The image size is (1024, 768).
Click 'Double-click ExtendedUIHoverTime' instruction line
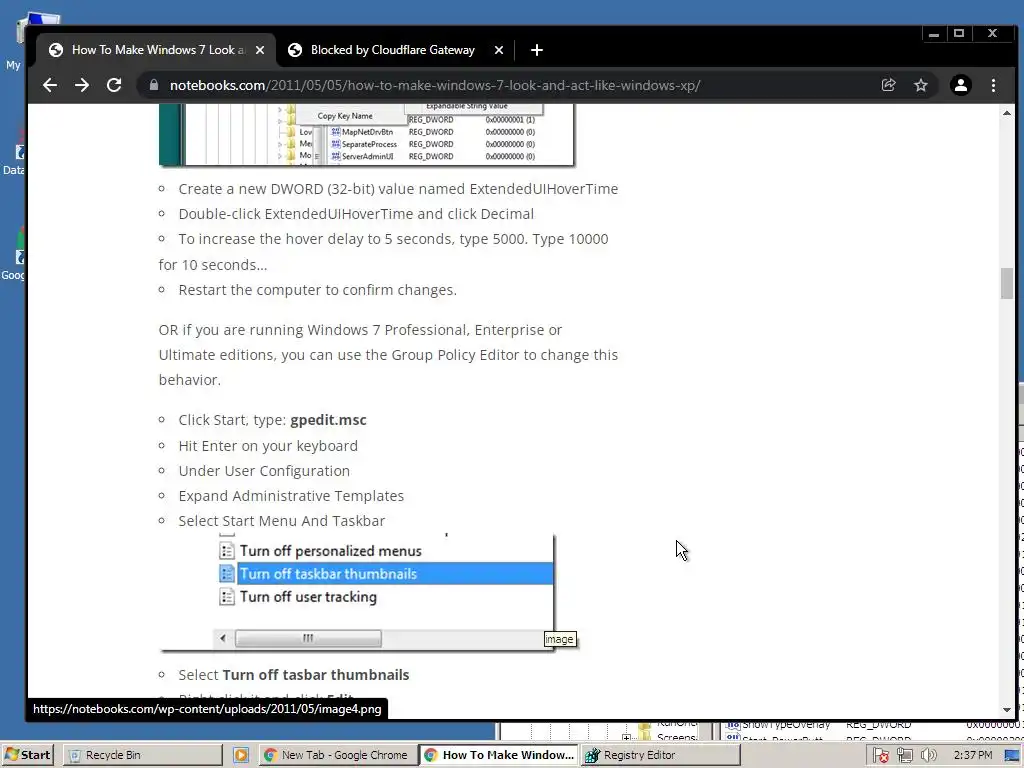tap(356, 214)
